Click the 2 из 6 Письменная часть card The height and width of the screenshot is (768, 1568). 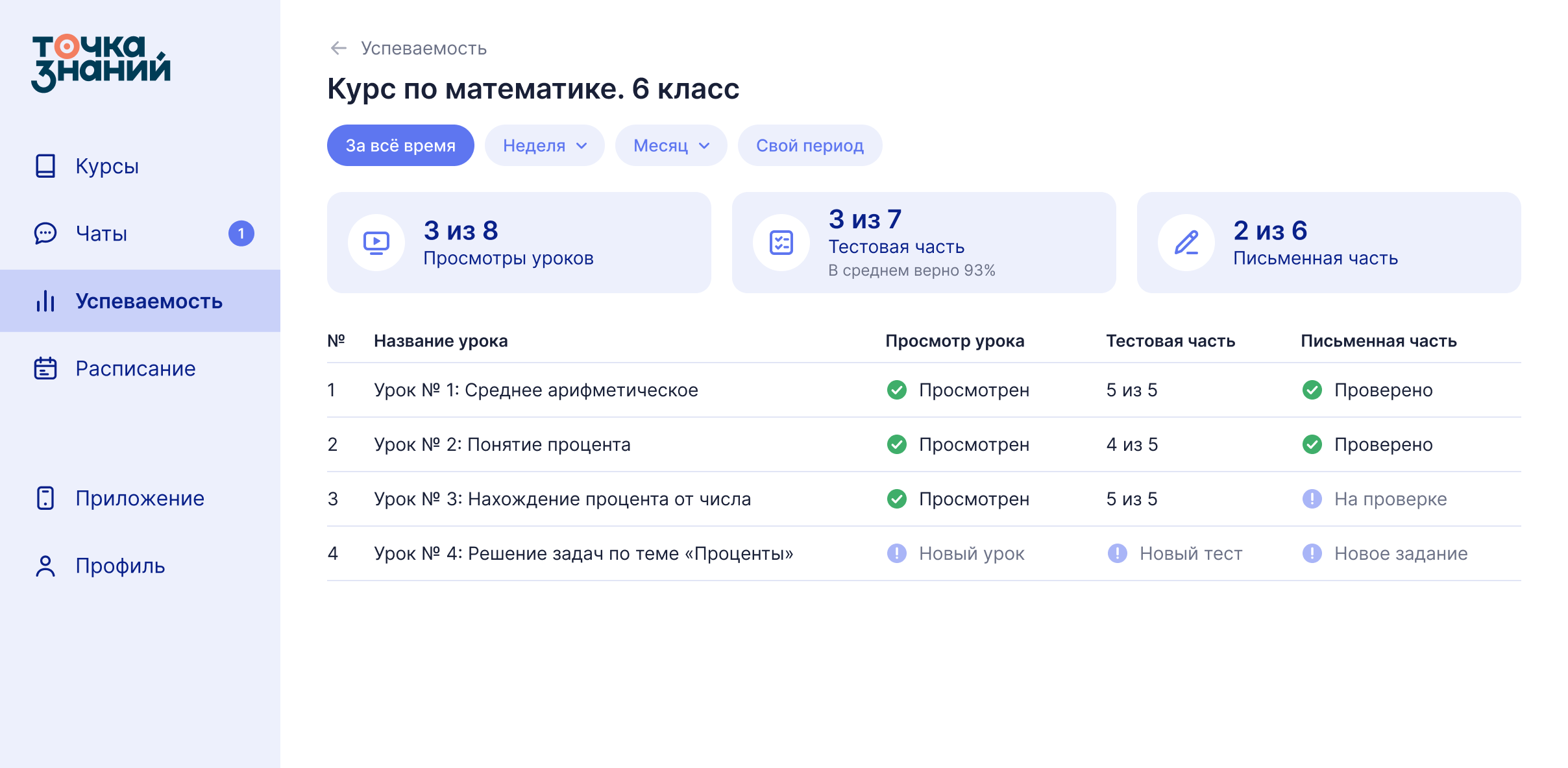(1329, 243)
